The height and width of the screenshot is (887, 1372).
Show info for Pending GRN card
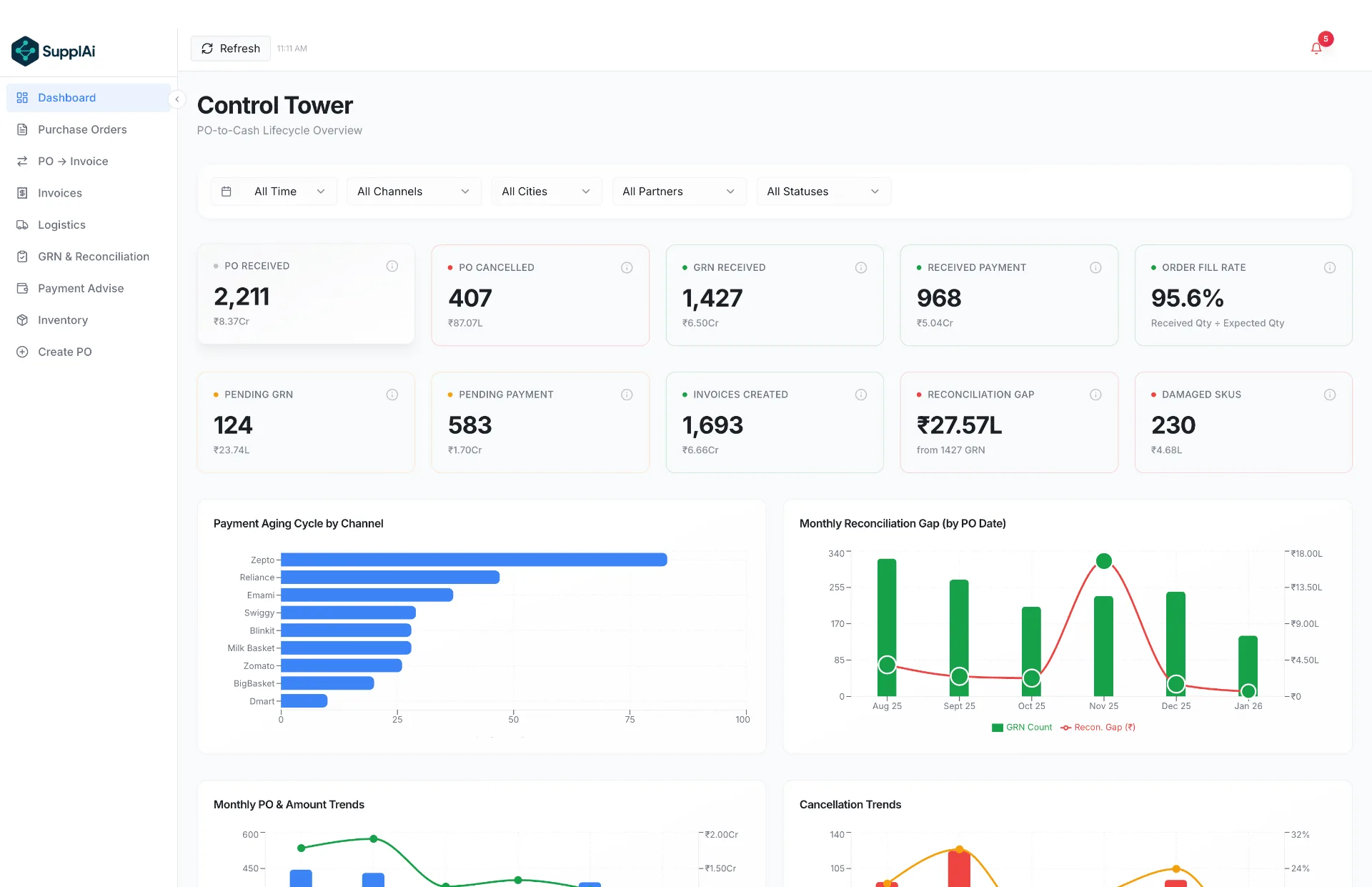pyautogui.click(x=392, y=395)
